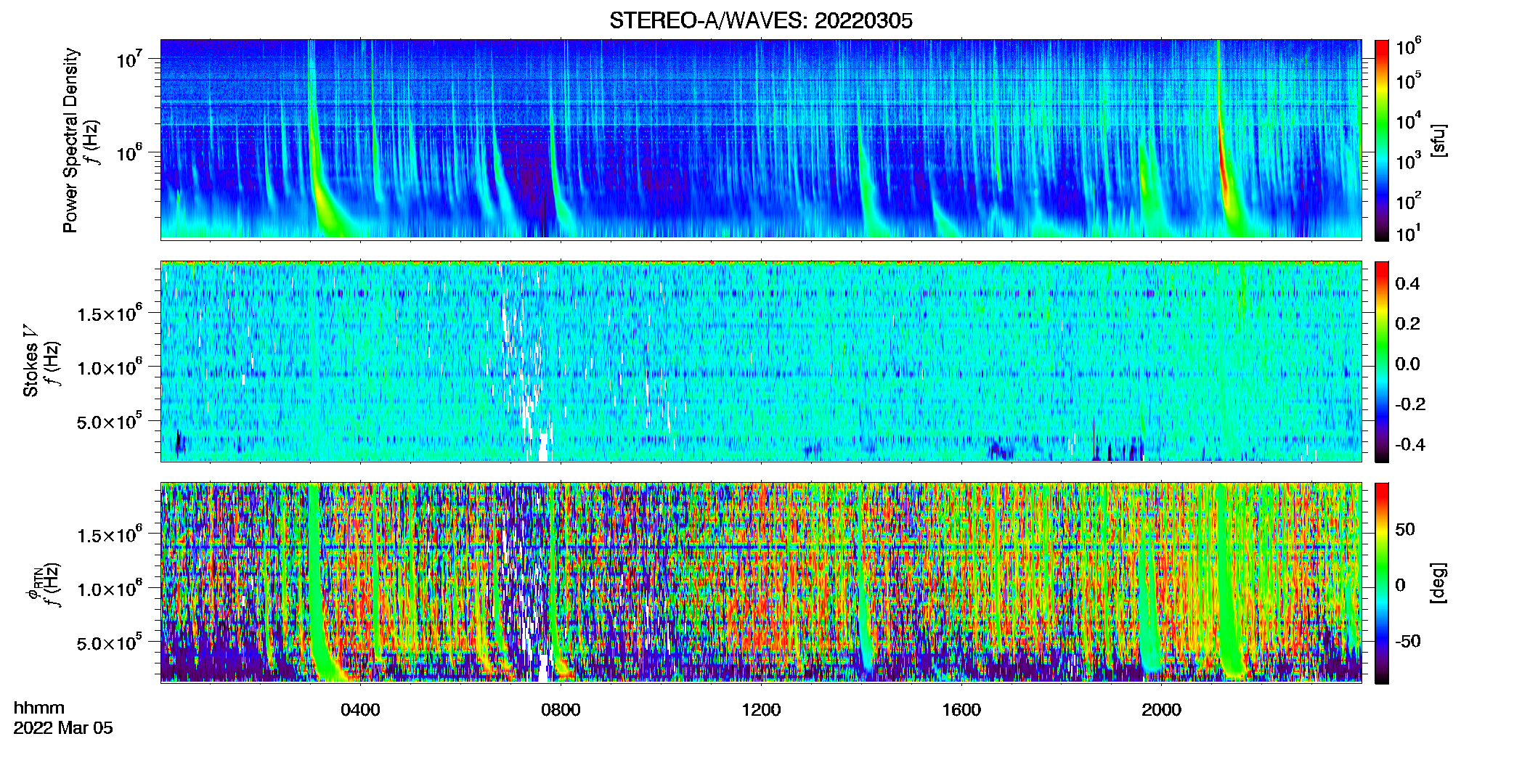Click the STEREO-A/WAVES: 20220305 plot title
Image resolution: width=1522 pixels, height=784 pixels.
tap(760, 21)
